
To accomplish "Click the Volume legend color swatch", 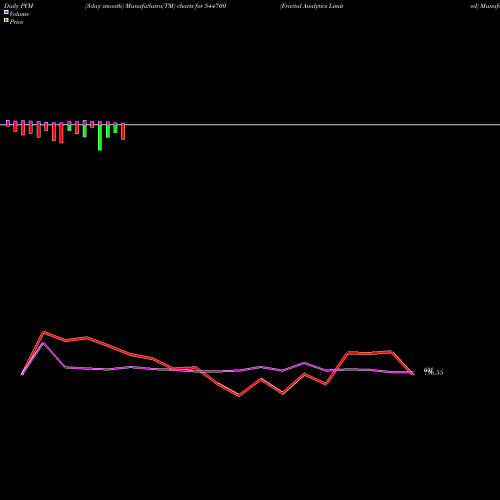I will (6, 12).
